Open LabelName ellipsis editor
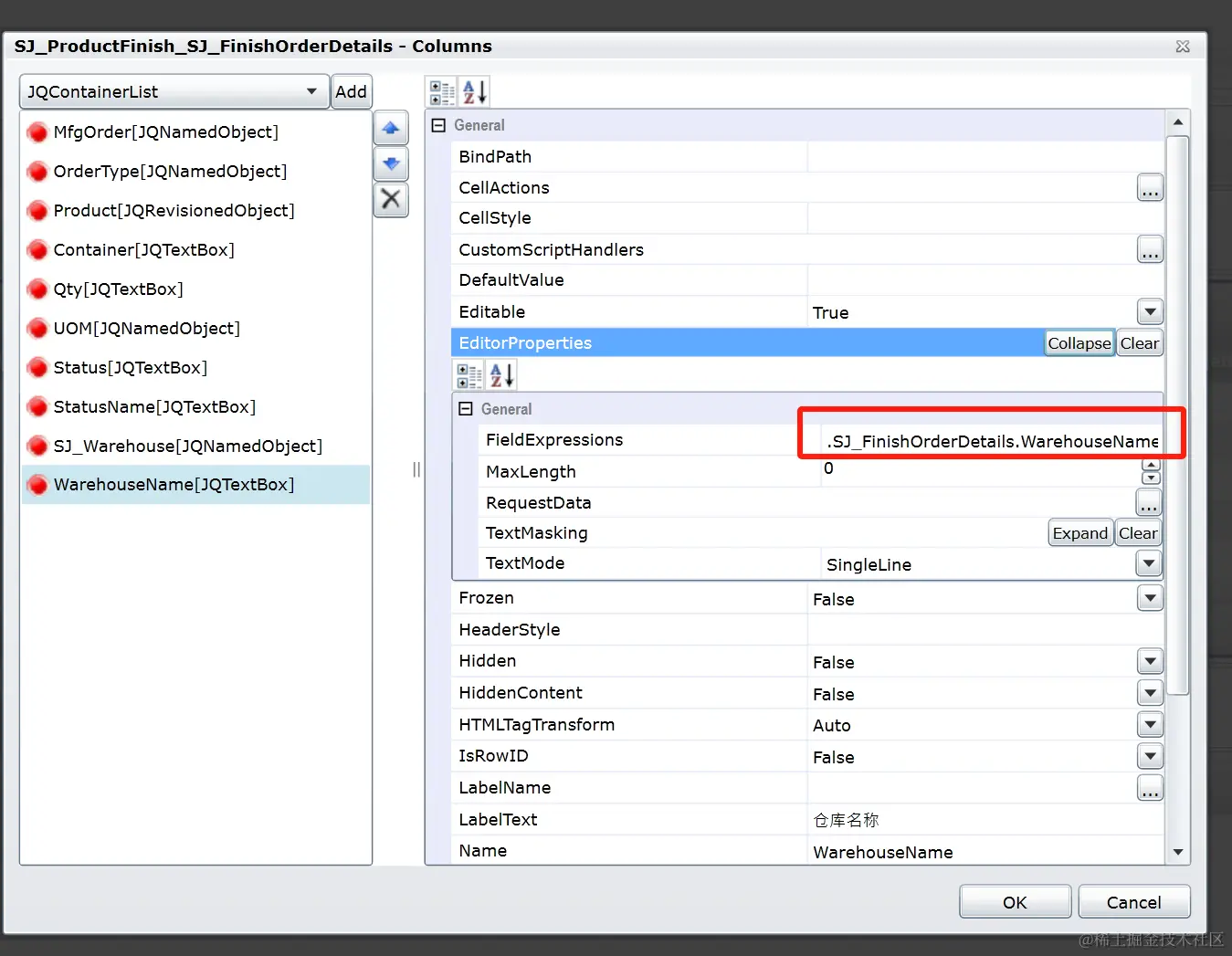The width and height of the screenshot is (1232, 956). (1150, 788)
